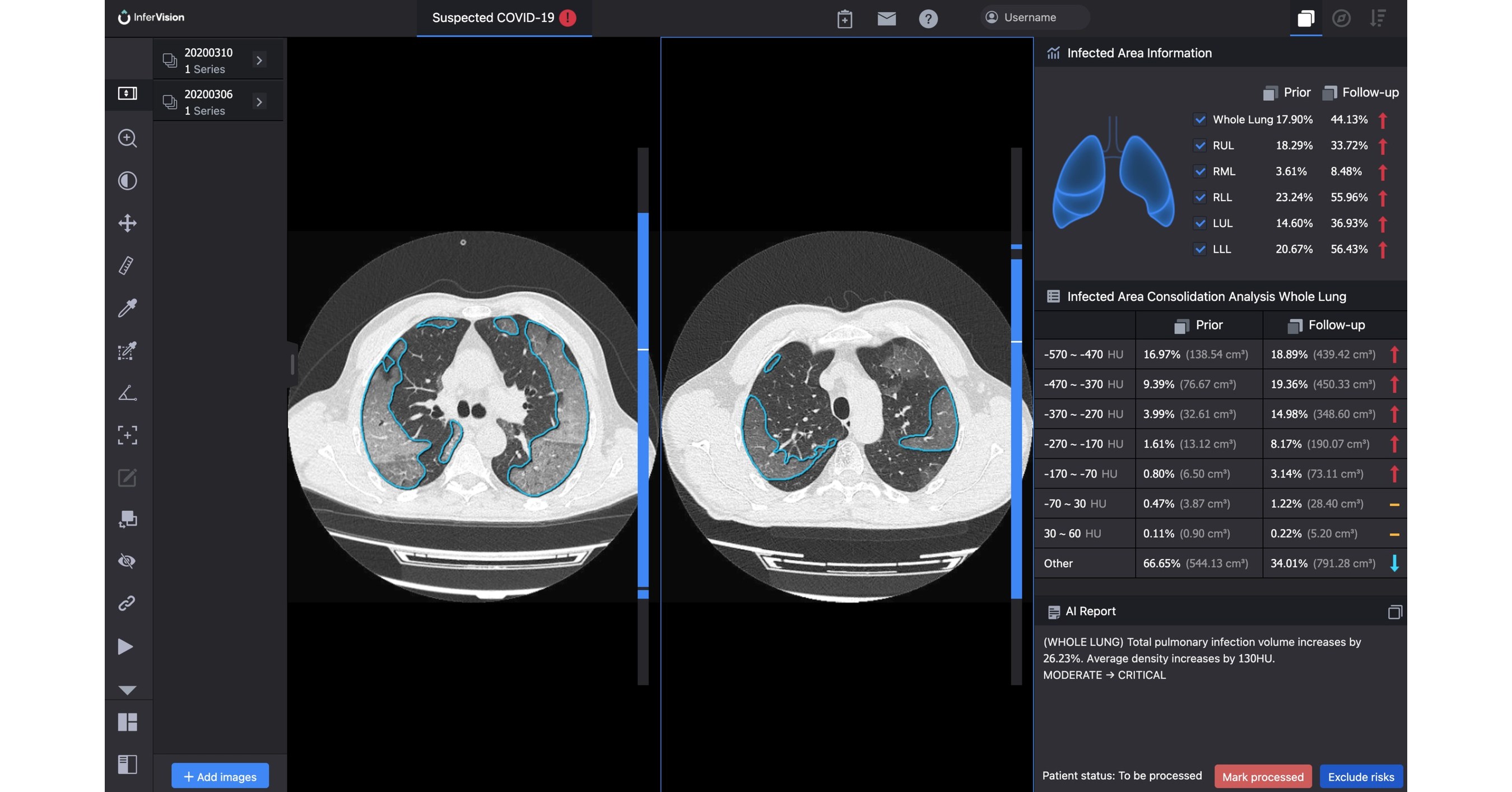1512x792 pixels.
Task: Expand the 20200310 study series
Action: (x=259, y=60)
